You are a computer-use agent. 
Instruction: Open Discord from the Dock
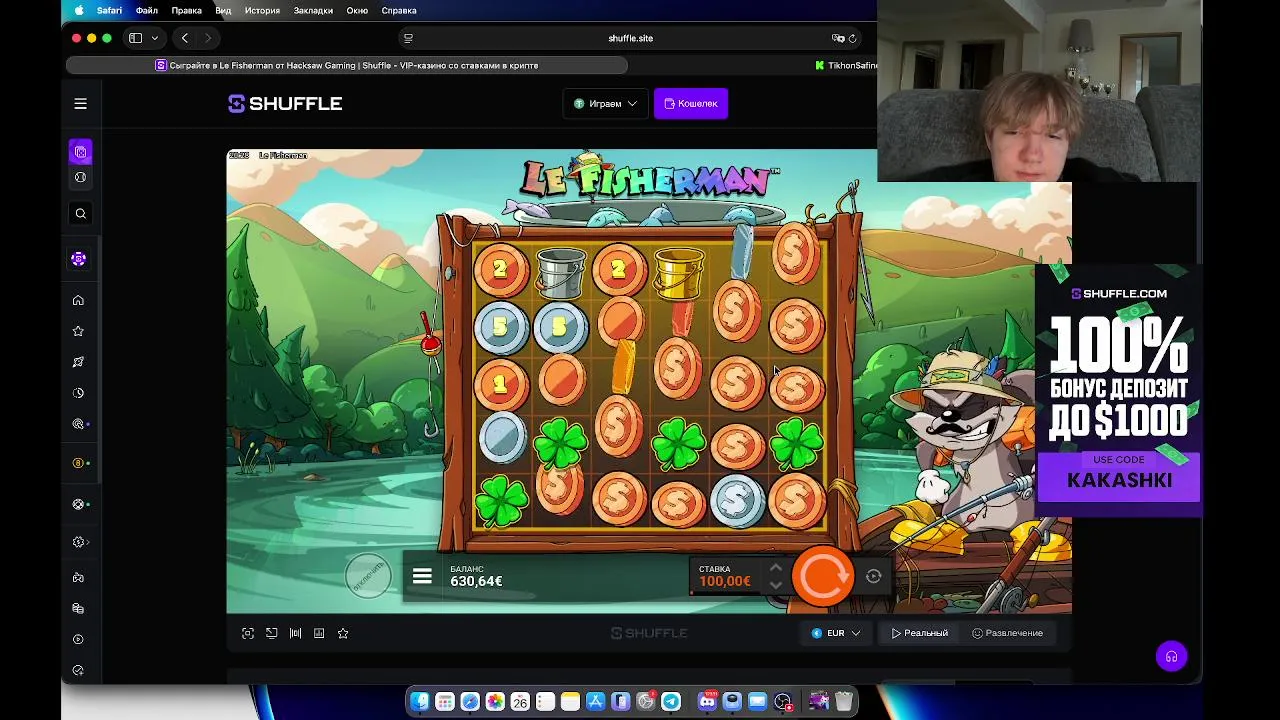(707, 702)
